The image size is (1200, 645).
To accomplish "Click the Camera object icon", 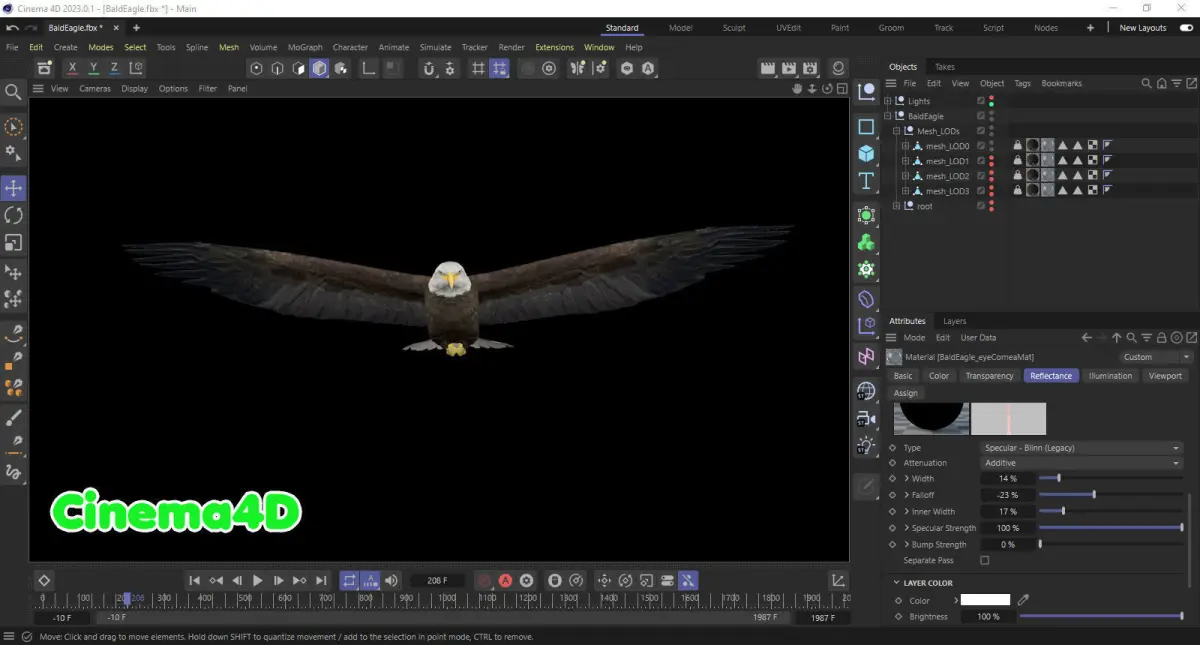I will [866, 418].
